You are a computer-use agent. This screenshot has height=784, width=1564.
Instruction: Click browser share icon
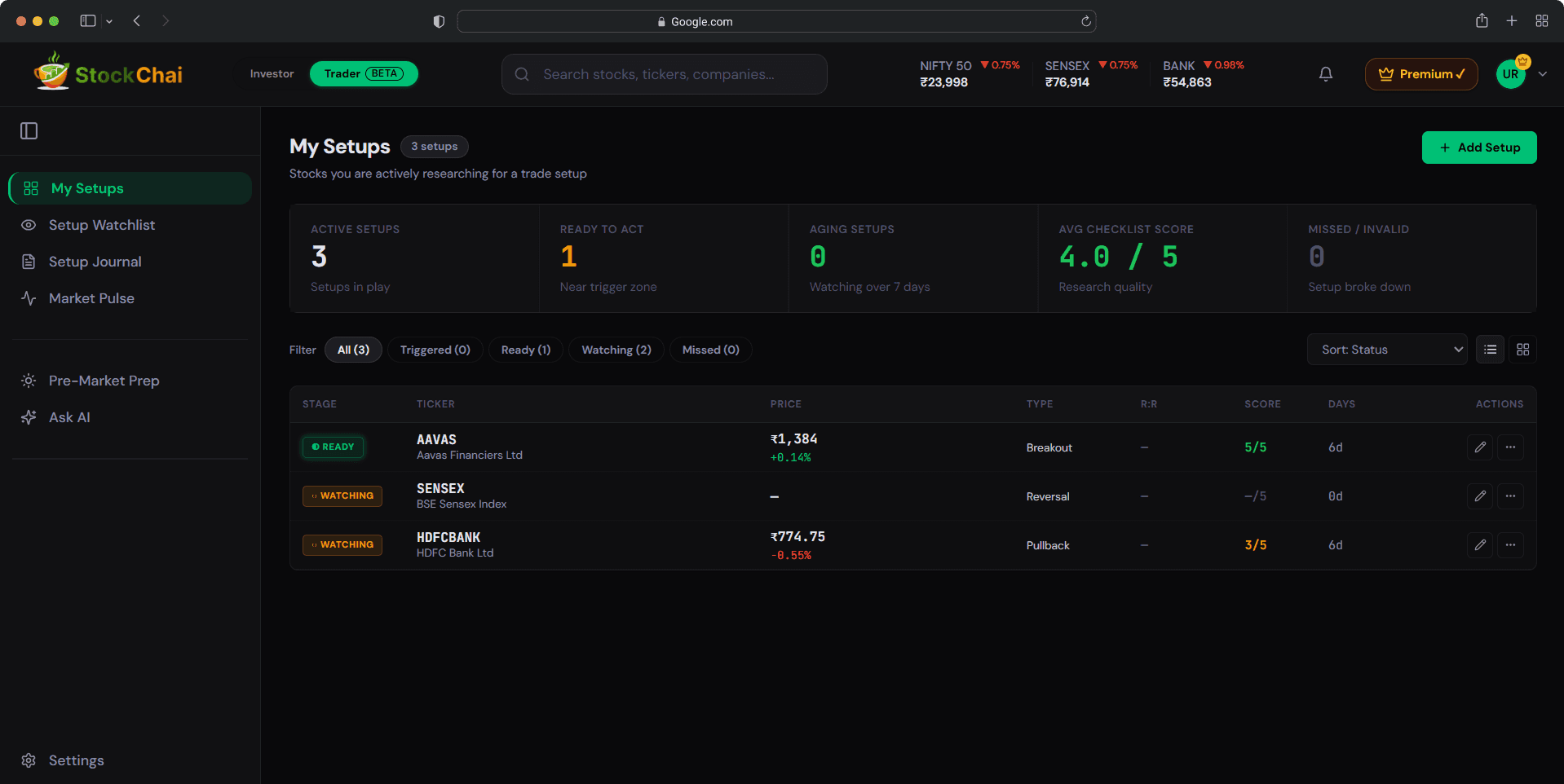1482,21
